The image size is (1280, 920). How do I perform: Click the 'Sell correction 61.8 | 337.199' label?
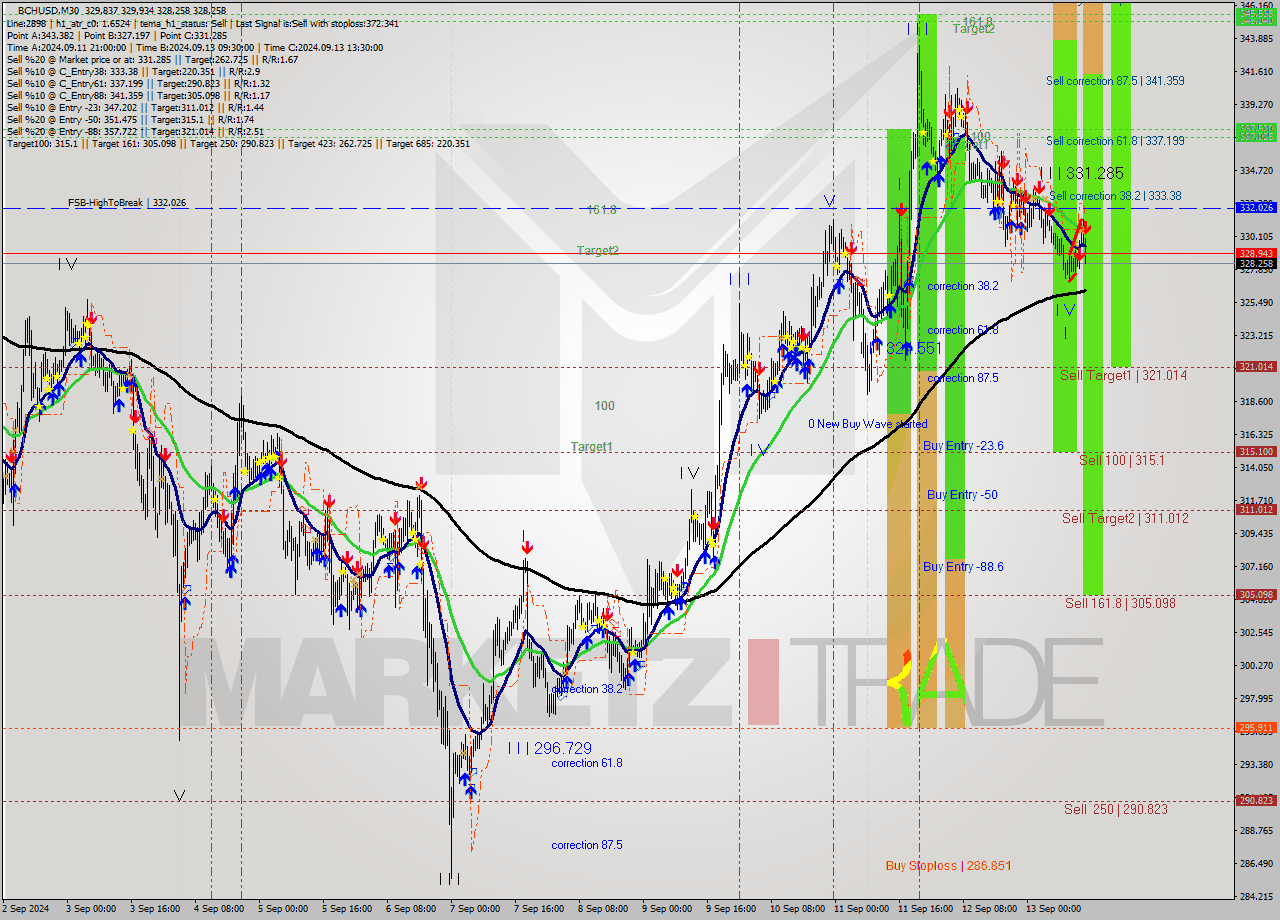(x=1115, y=141)
